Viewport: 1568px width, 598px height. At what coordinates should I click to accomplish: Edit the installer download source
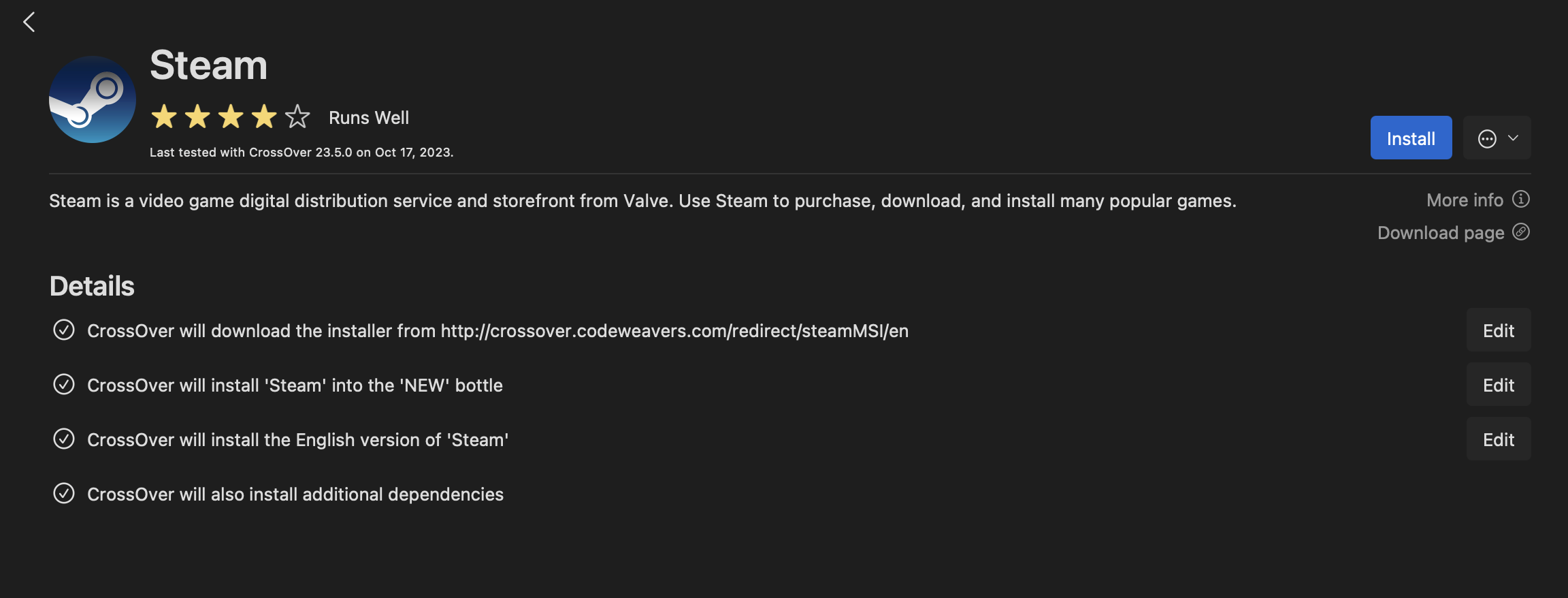tap(1498, 330)
